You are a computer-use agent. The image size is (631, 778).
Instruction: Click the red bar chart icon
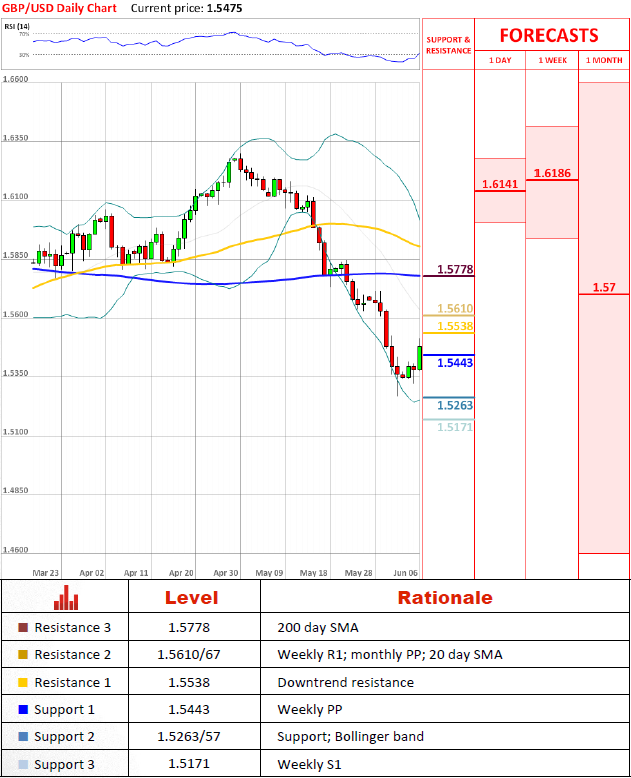(66, 597)
